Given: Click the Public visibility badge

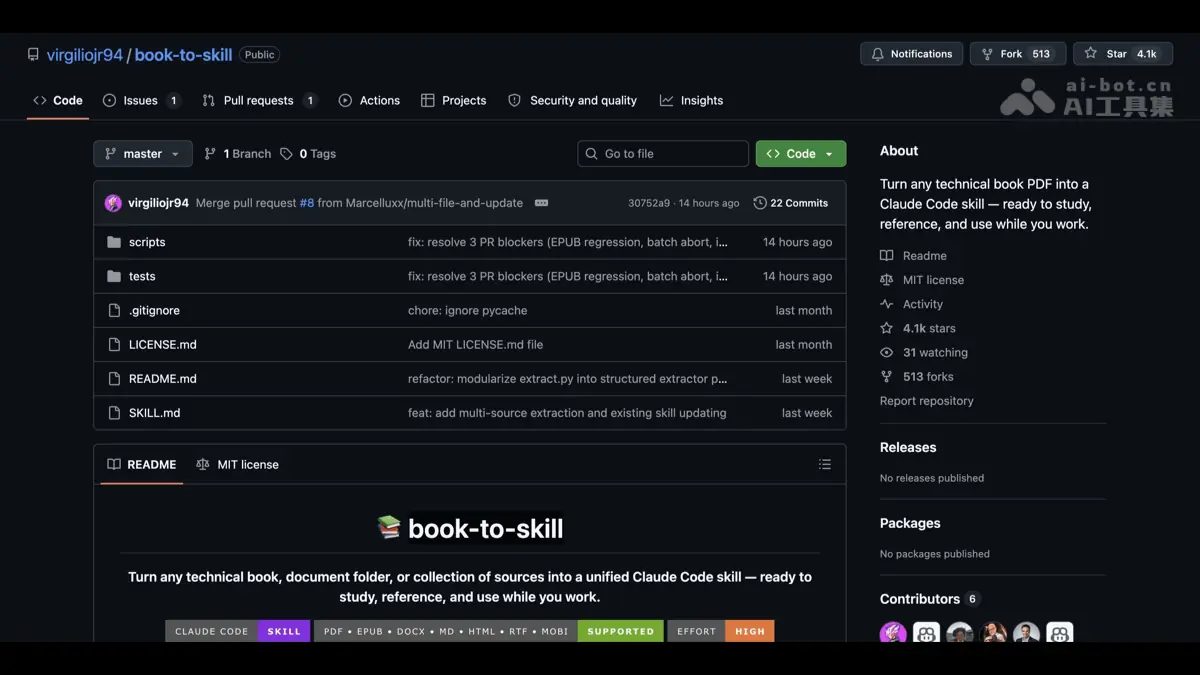Looking at the screenshot, I should pyautogui.click(x=259, y=55).
